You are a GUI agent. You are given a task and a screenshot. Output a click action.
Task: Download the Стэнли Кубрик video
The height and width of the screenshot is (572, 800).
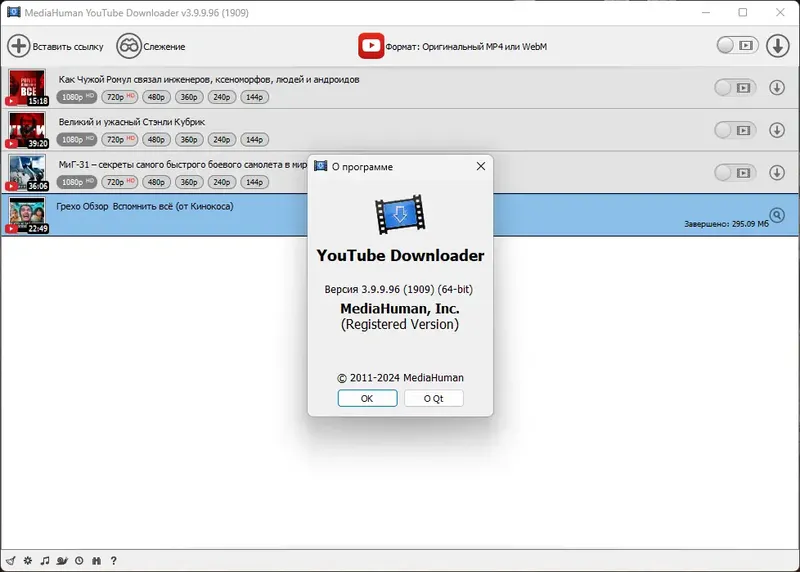pos(777,130)
